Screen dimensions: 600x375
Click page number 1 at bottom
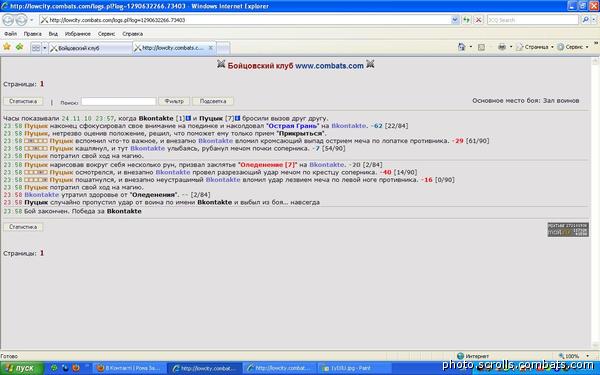pyautogui.click(x=42, y=253)
